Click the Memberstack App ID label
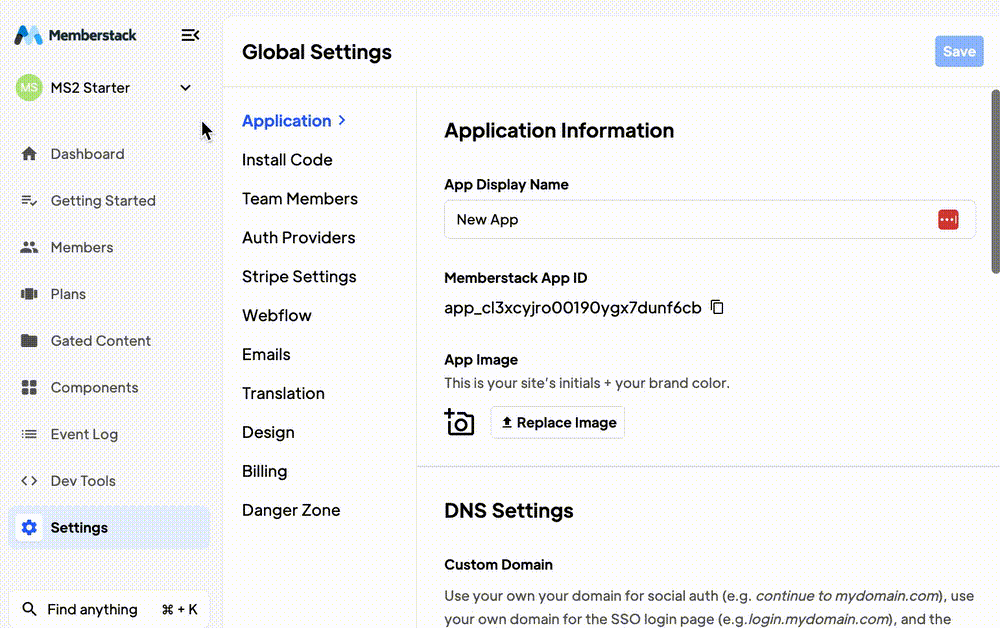Screen dimensions: 1000x628 [515, 278]
